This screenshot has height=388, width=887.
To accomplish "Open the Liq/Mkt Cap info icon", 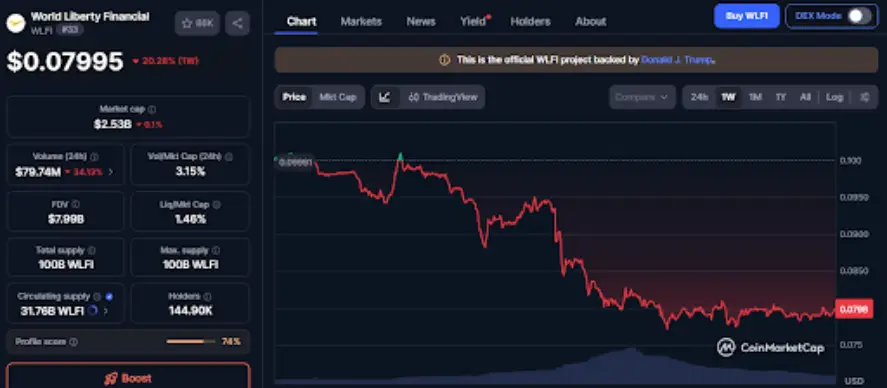I will (217, 205).
